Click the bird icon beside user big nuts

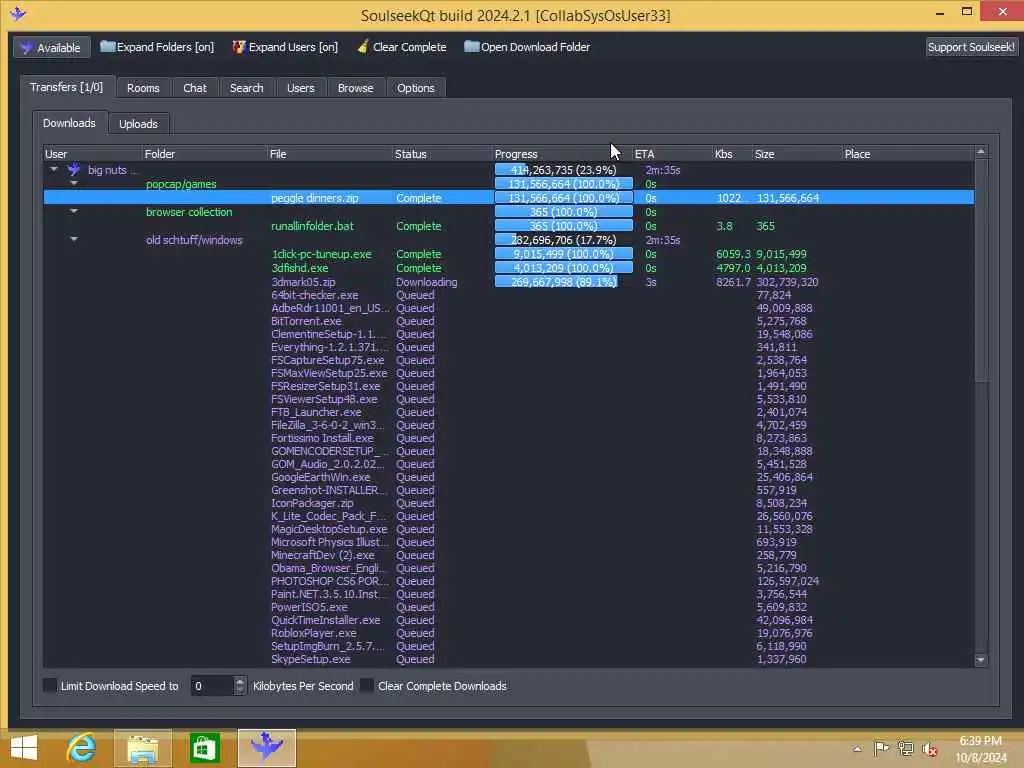[74, 170]
